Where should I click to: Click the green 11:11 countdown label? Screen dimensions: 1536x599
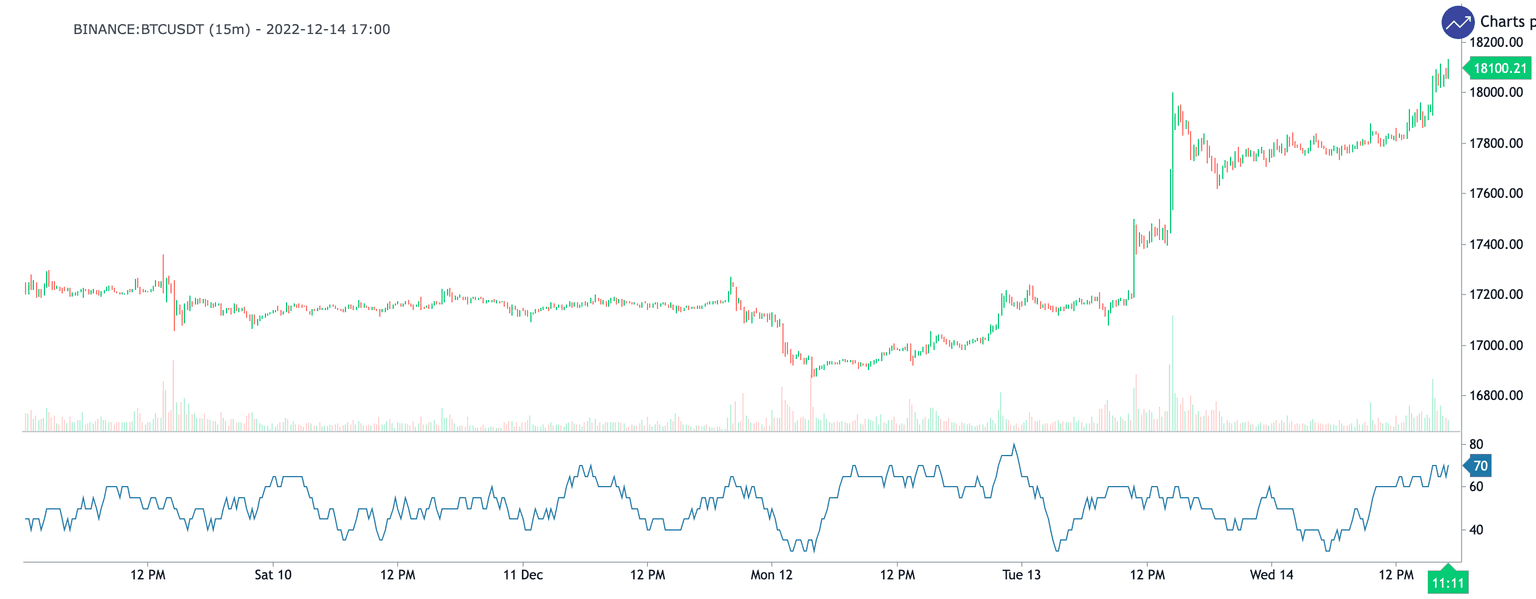pyautogui.click(x=1447, y=581)
